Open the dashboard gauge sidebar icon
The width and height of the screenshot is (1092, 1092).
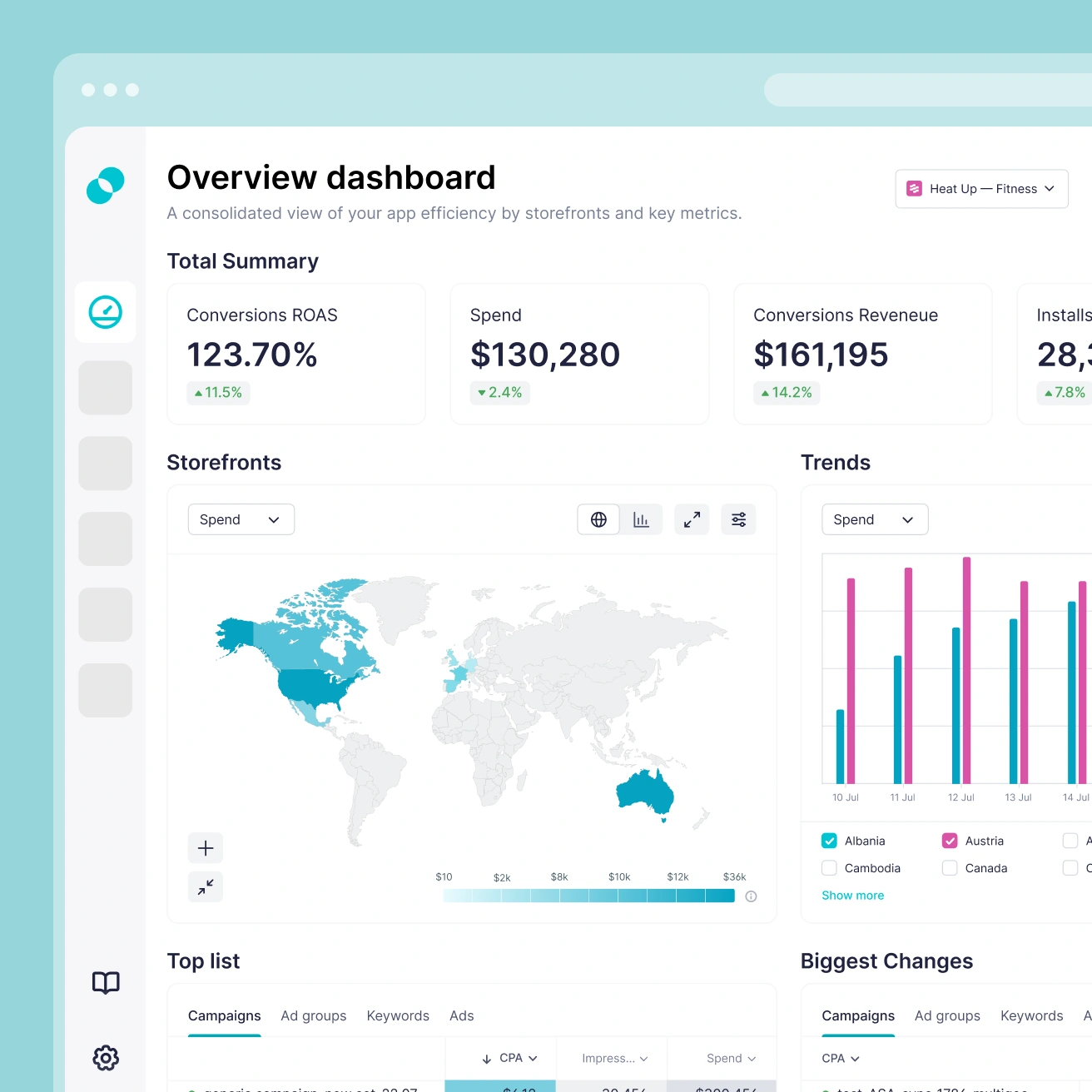106,312
